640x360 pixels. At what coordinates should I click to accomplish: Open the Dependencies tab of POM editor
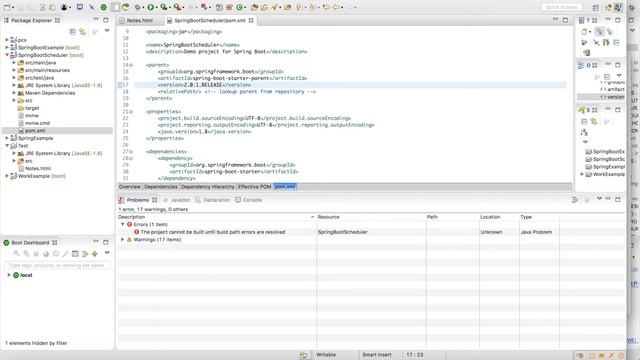pyautogui.click(x=161, y=187)
